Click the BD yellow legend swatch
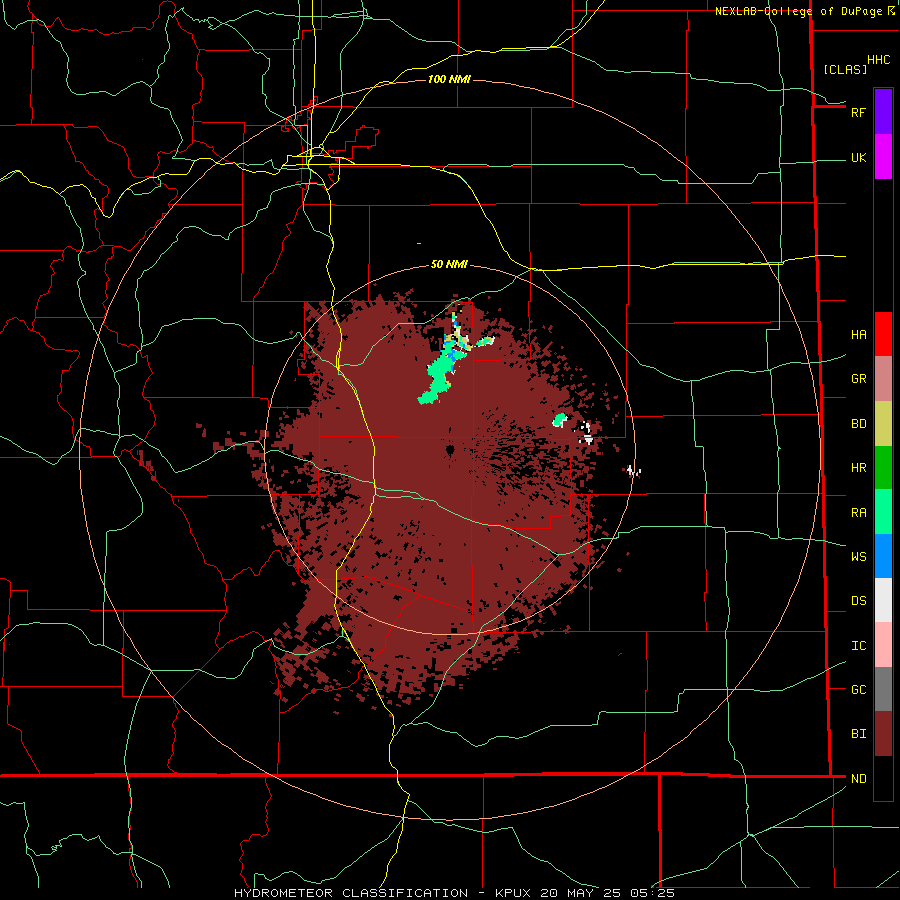900x900 pixels. coord(883,424)
